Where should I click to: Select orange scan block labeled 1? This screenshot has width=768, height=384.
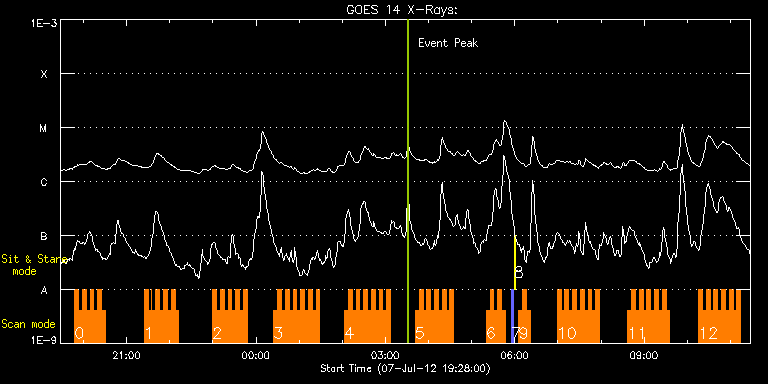pos(161,316)
